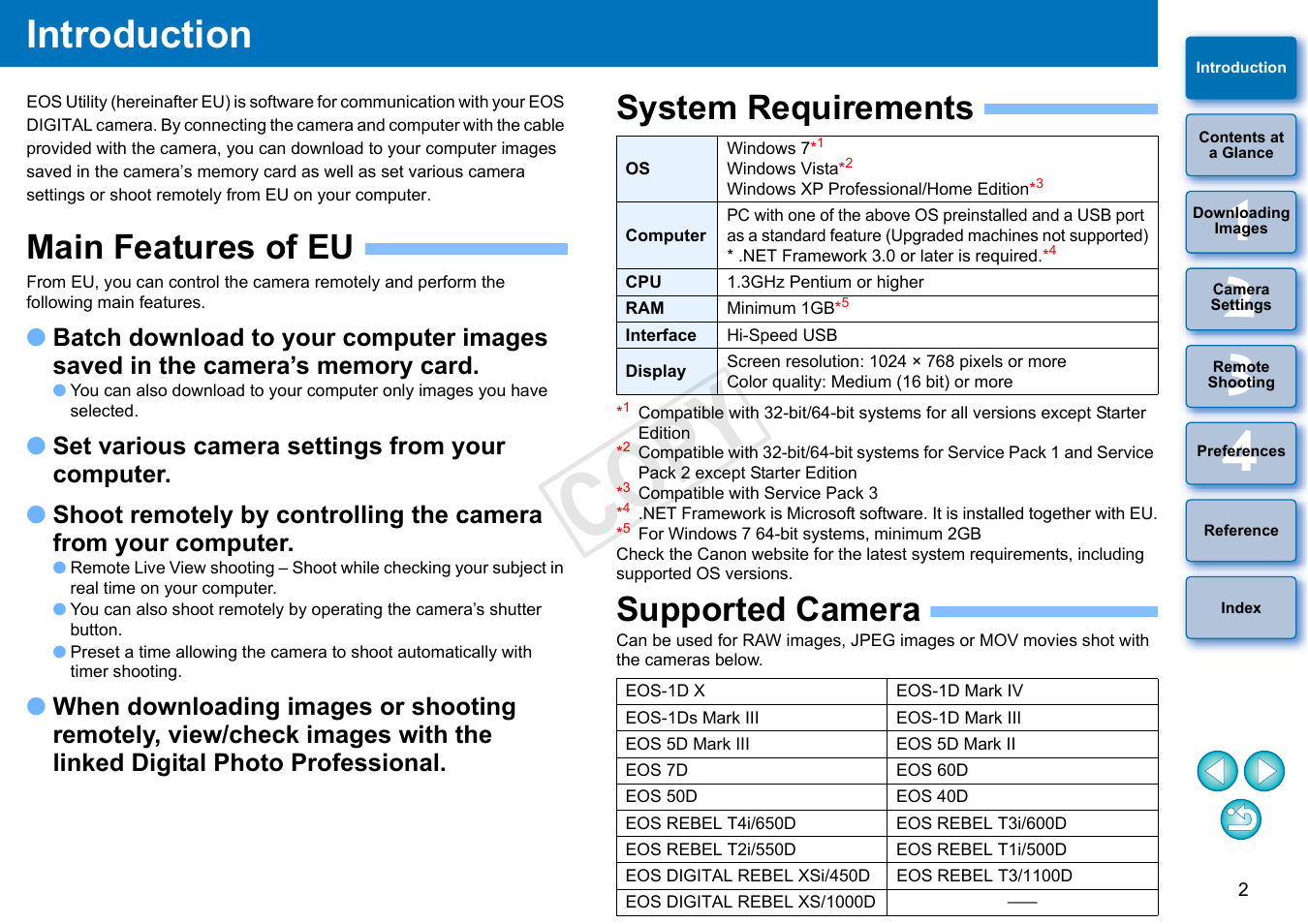Click 'EOS DIGITAL REBEL XS/1000D' cell
This screenshot has height=924, width=1308.
(x=750, y=902)
